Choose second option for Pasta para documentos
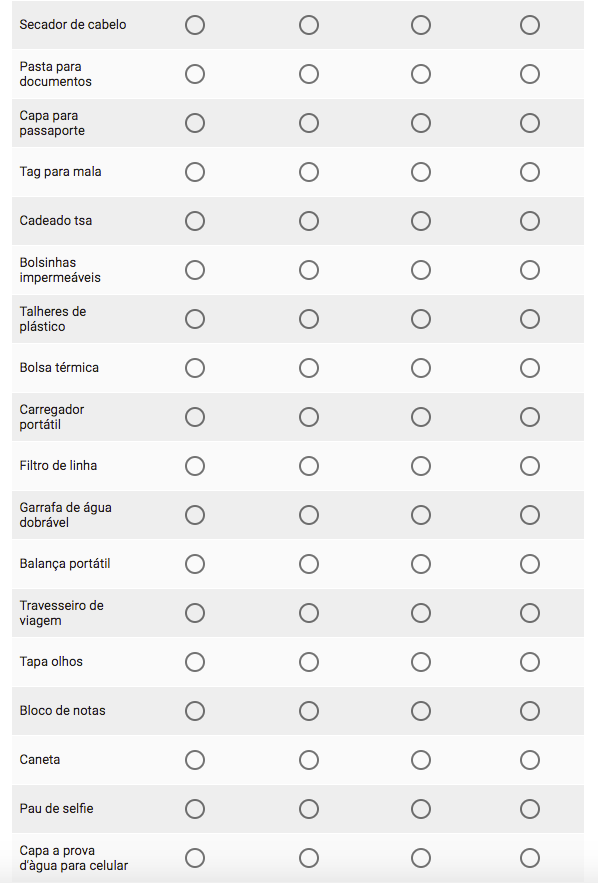Screen dimensions: 598x883 (x=309, y=74)
